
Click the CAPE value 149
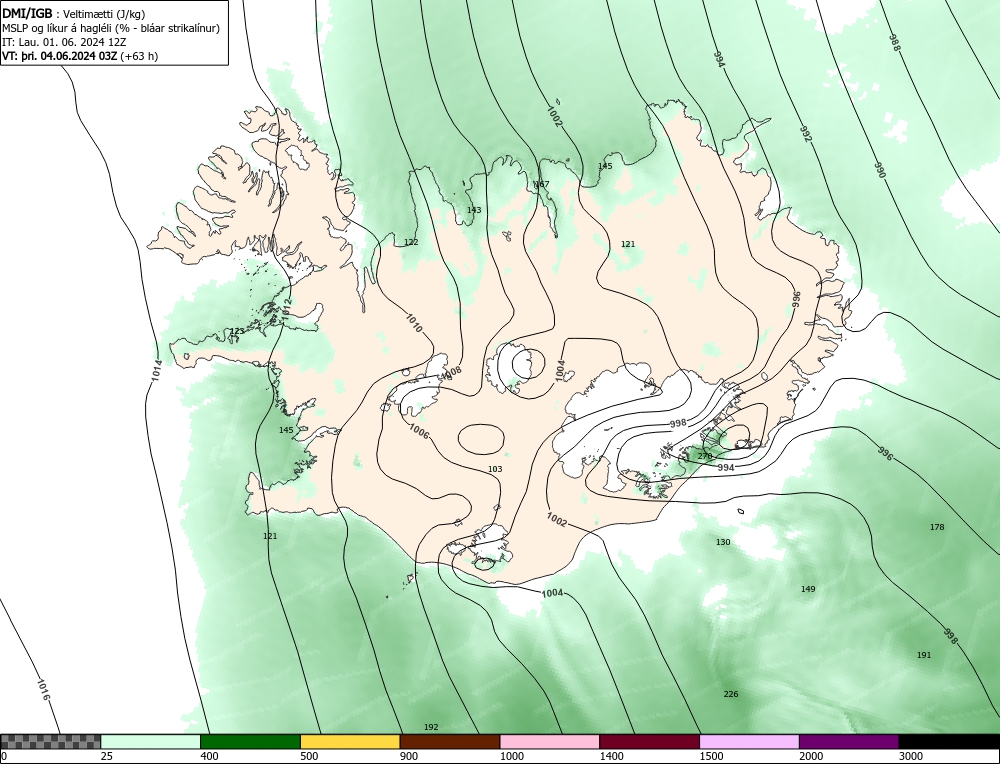tap(808, 589)
